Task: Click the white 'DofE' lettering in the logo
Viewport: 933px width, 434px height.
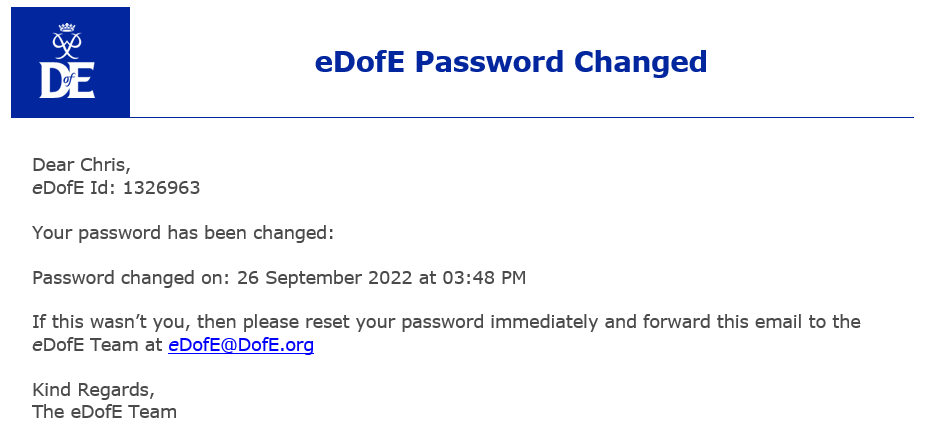Action: 67,79
